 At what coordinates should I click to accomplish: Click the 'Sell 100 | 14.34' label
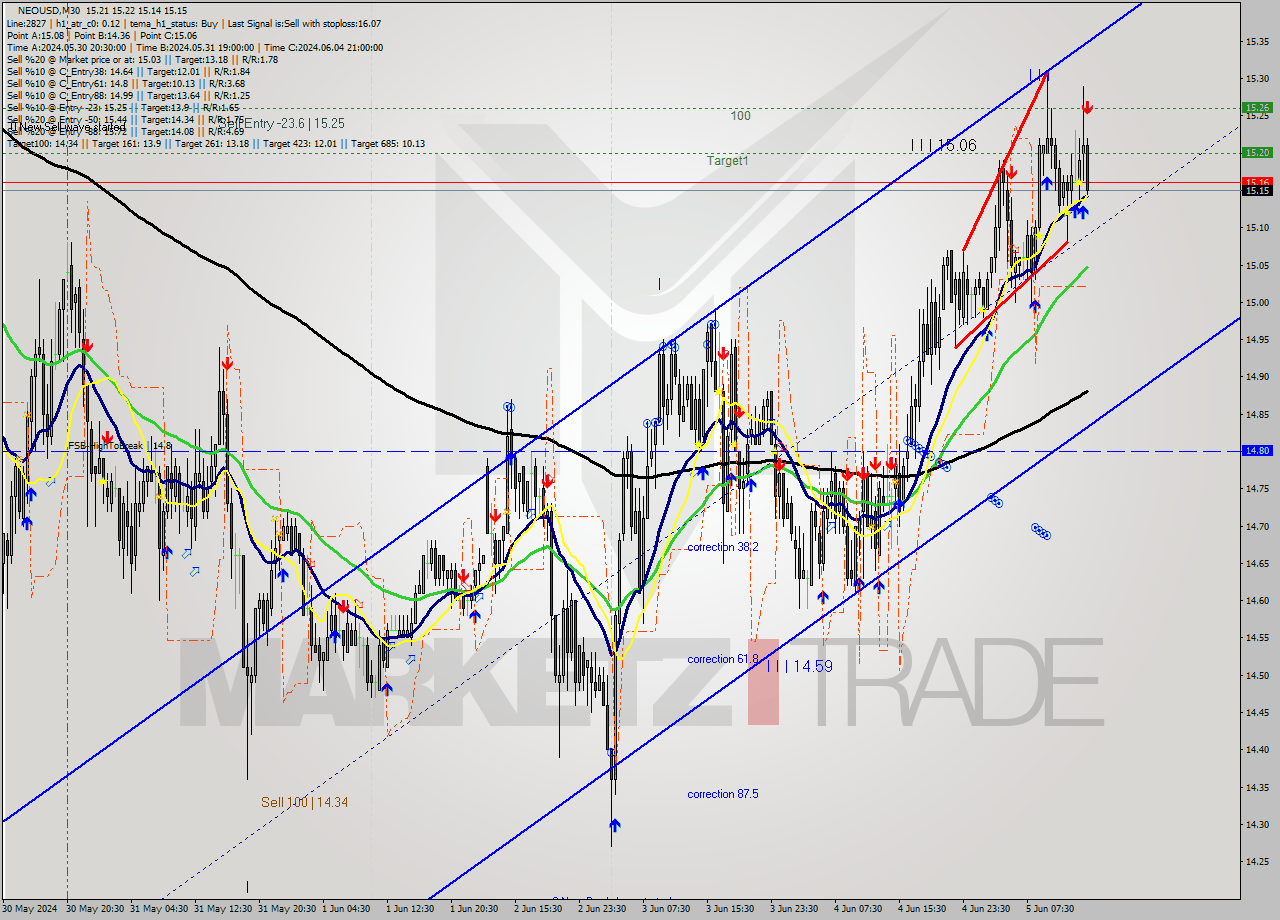[305, 802]
